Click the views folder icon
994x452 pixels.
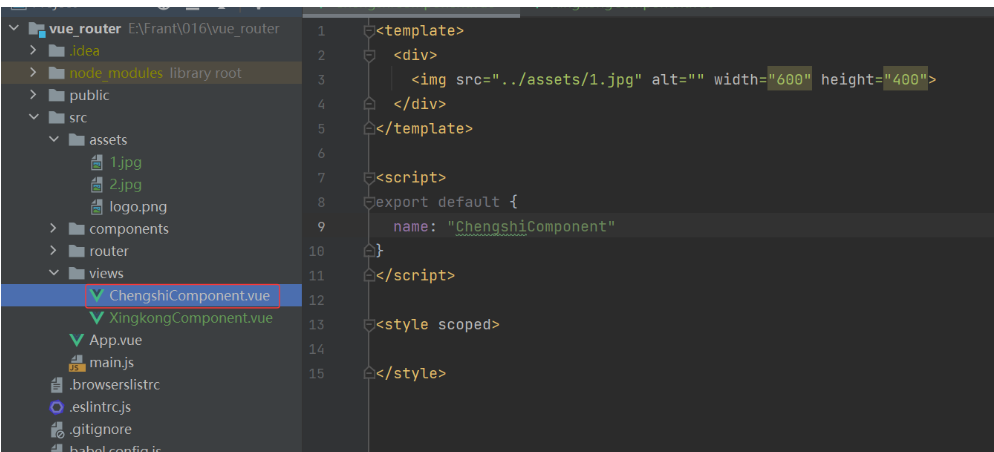pos(77,273)
